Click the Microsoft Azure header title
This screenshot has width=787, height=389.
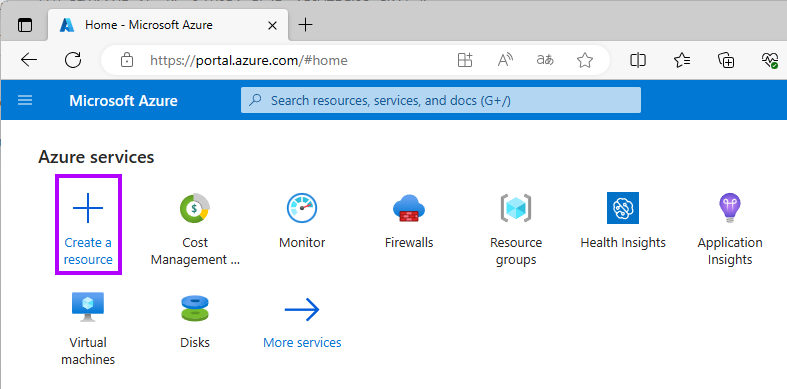click(123, 100)
